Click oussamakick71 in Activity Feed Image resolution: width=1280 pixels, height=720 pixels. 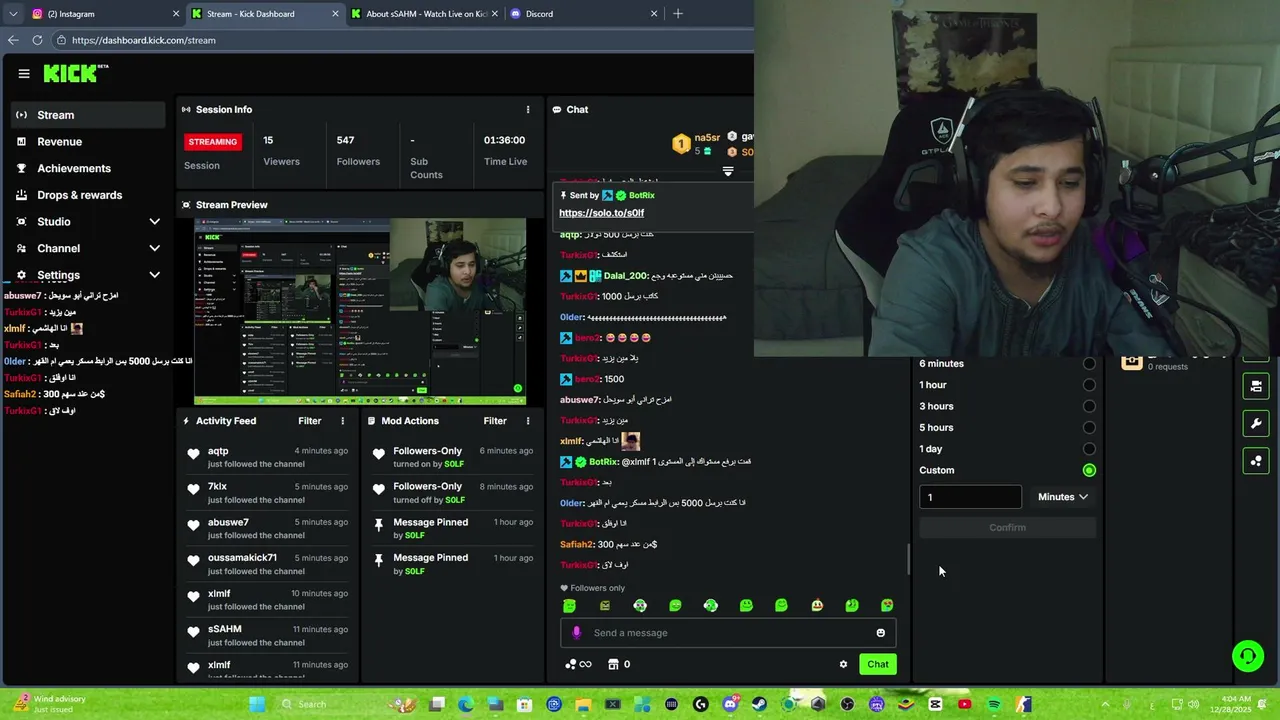[x=243, y=558]
